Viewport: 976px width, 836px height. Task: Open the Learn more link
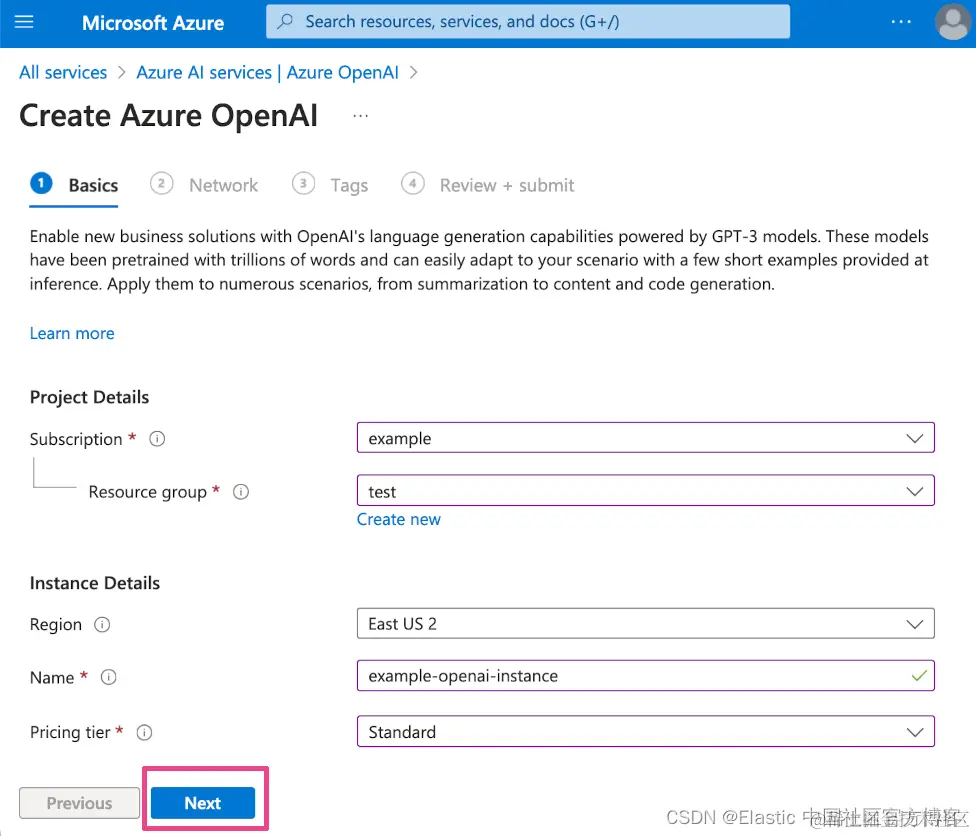tap(71, 333)
